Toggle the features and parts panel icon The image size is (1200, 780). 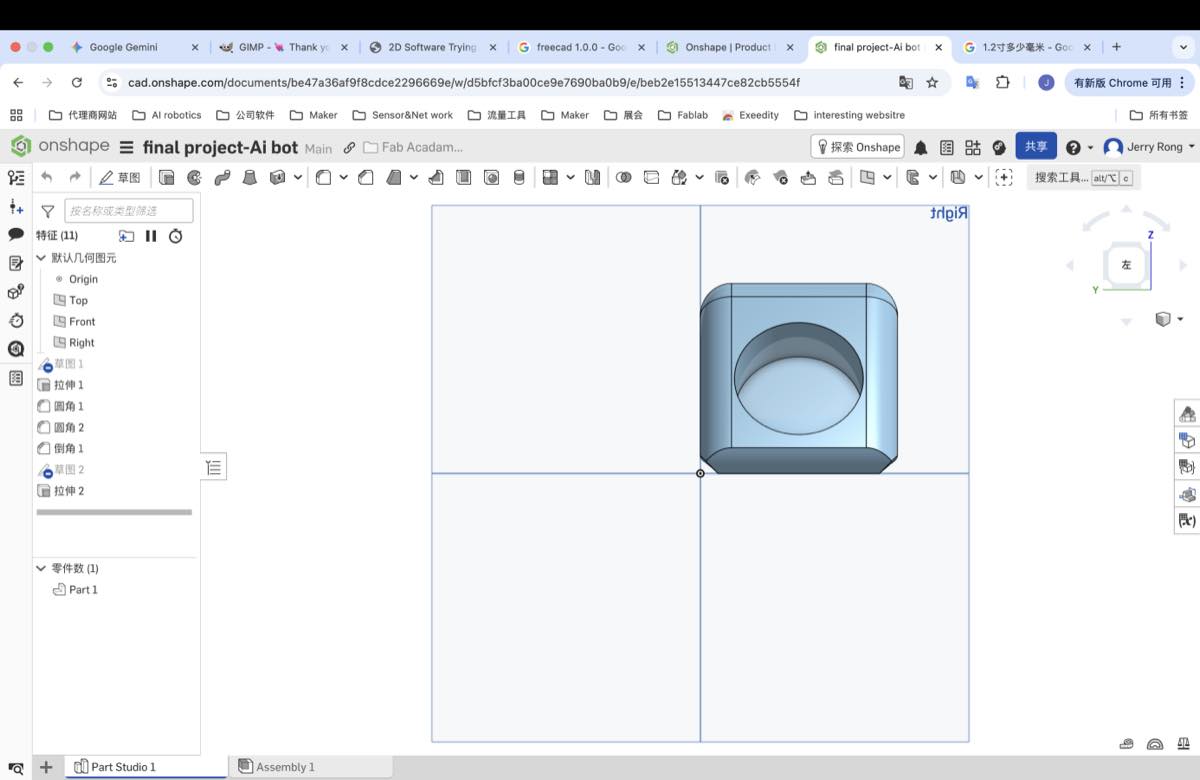(15, 177)
